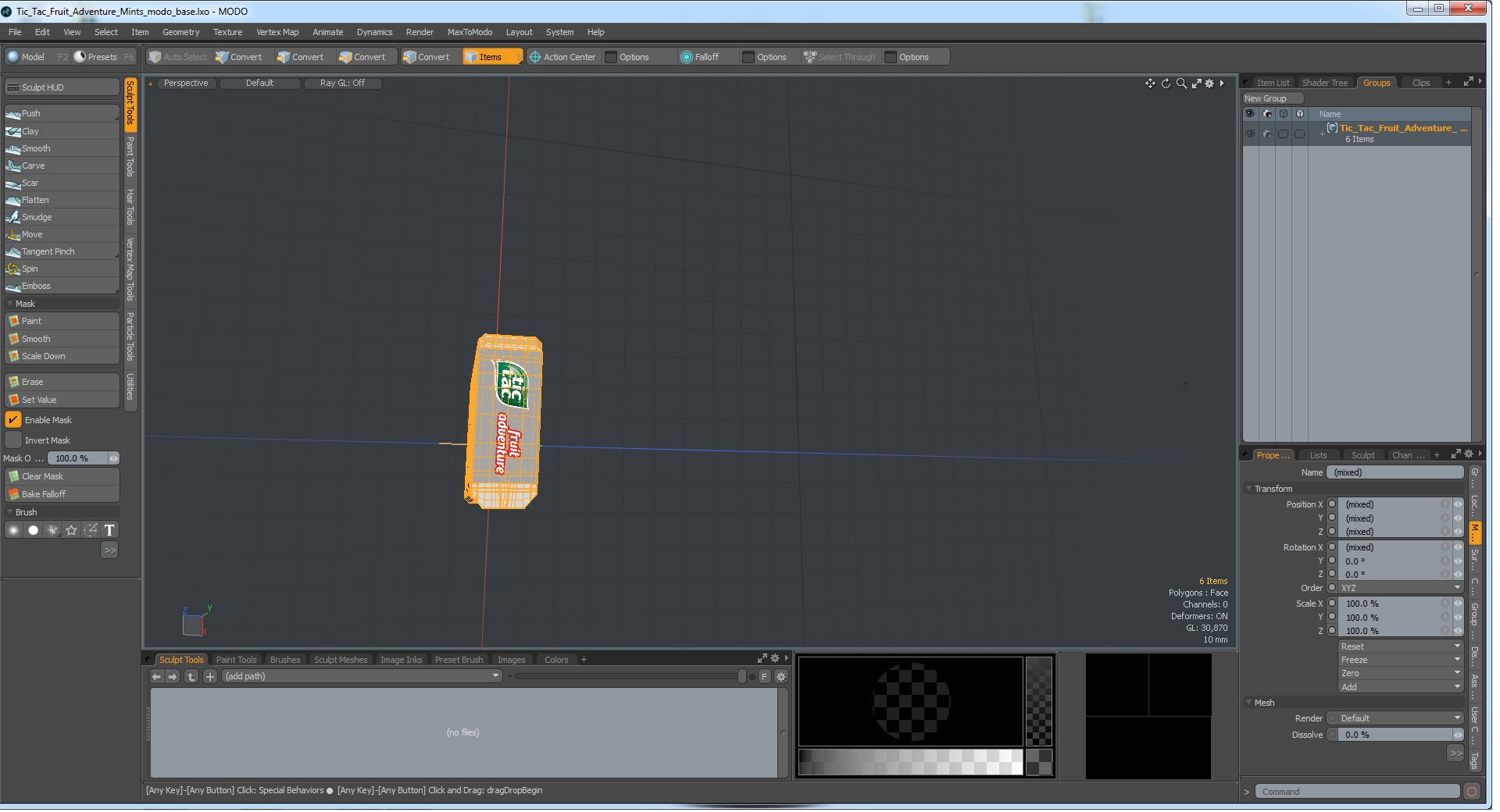Select the Tangent Pinch tool
Viewport: 1500px width, 812px height.
coord(62,252)
